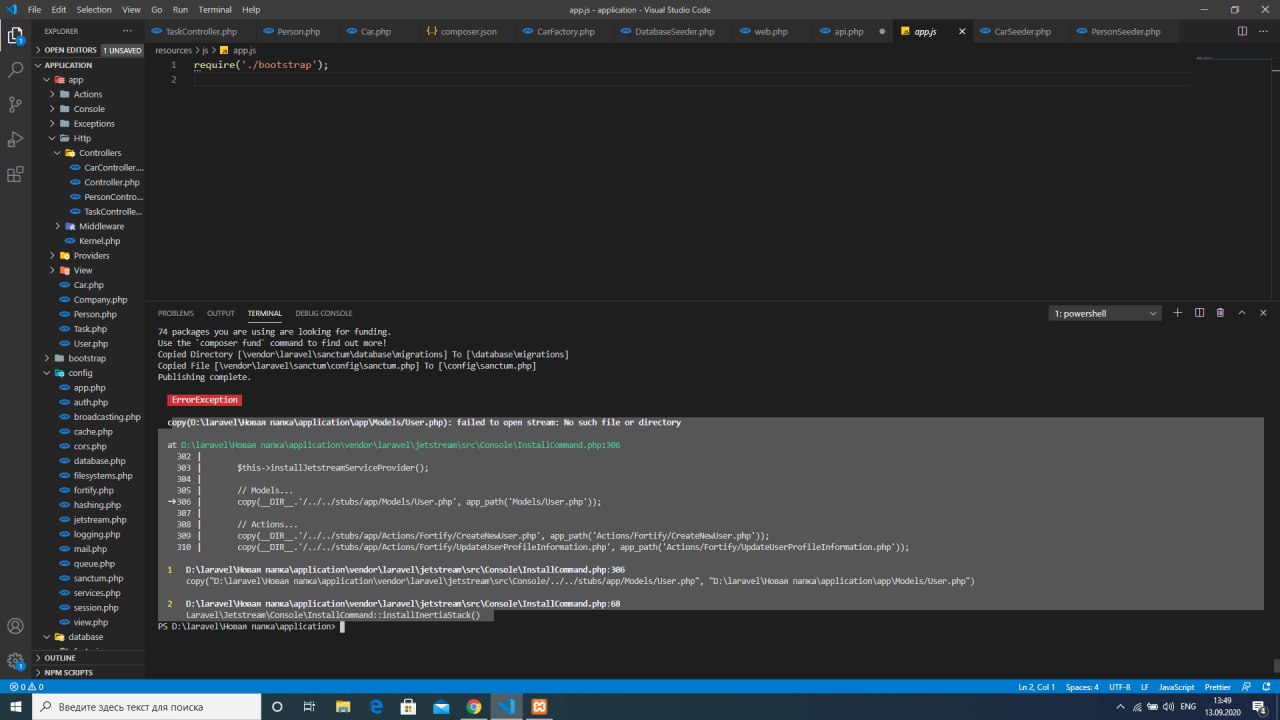The width and height of the screenshot is (1280, 720).
Task: Open the Run and Debug view
Action: coord(15,139)
